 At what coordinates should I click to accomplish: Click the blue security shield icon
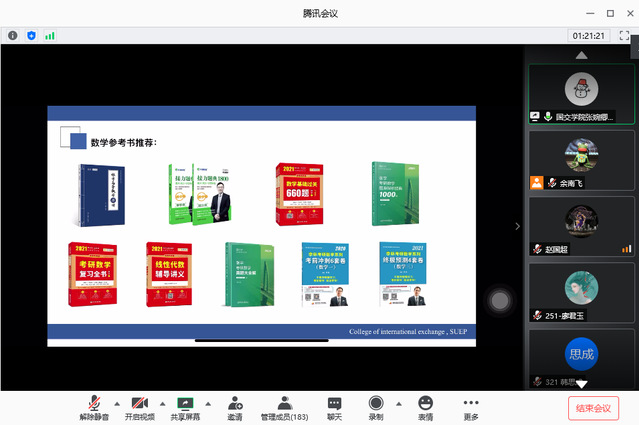(31, 35)
